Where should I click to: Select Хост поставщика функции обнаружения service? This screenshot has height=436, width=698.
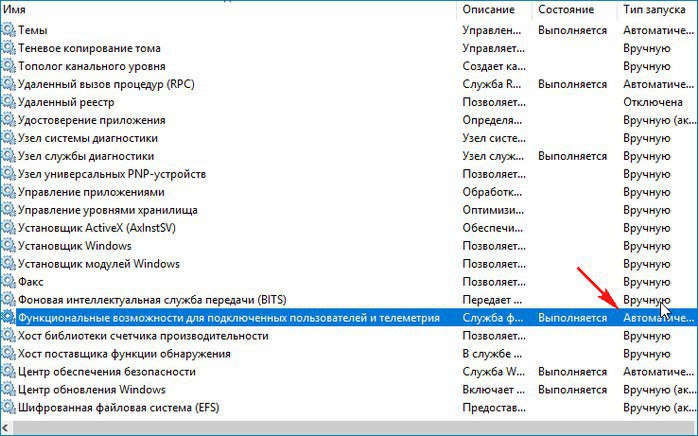pos(124,354)
